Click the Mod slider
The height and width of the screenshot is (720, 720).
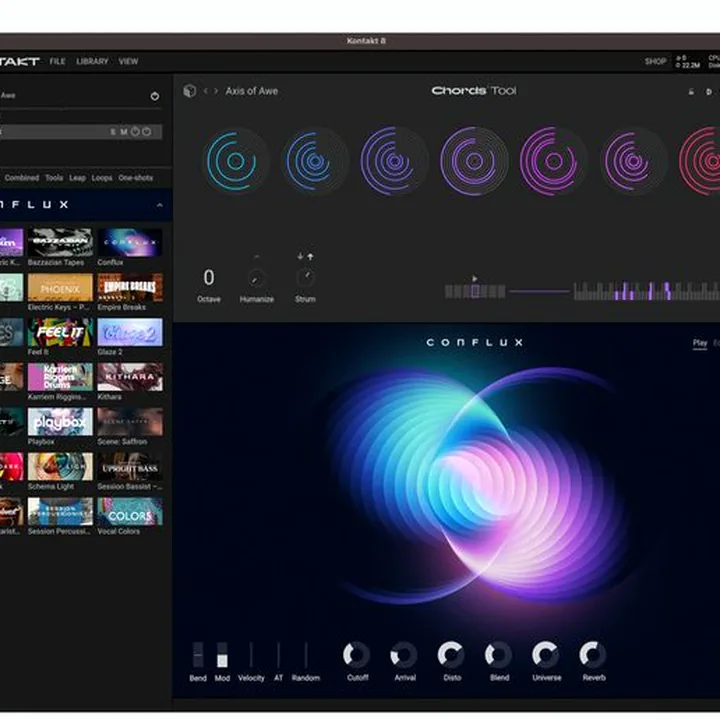click(x=222, y=655)
